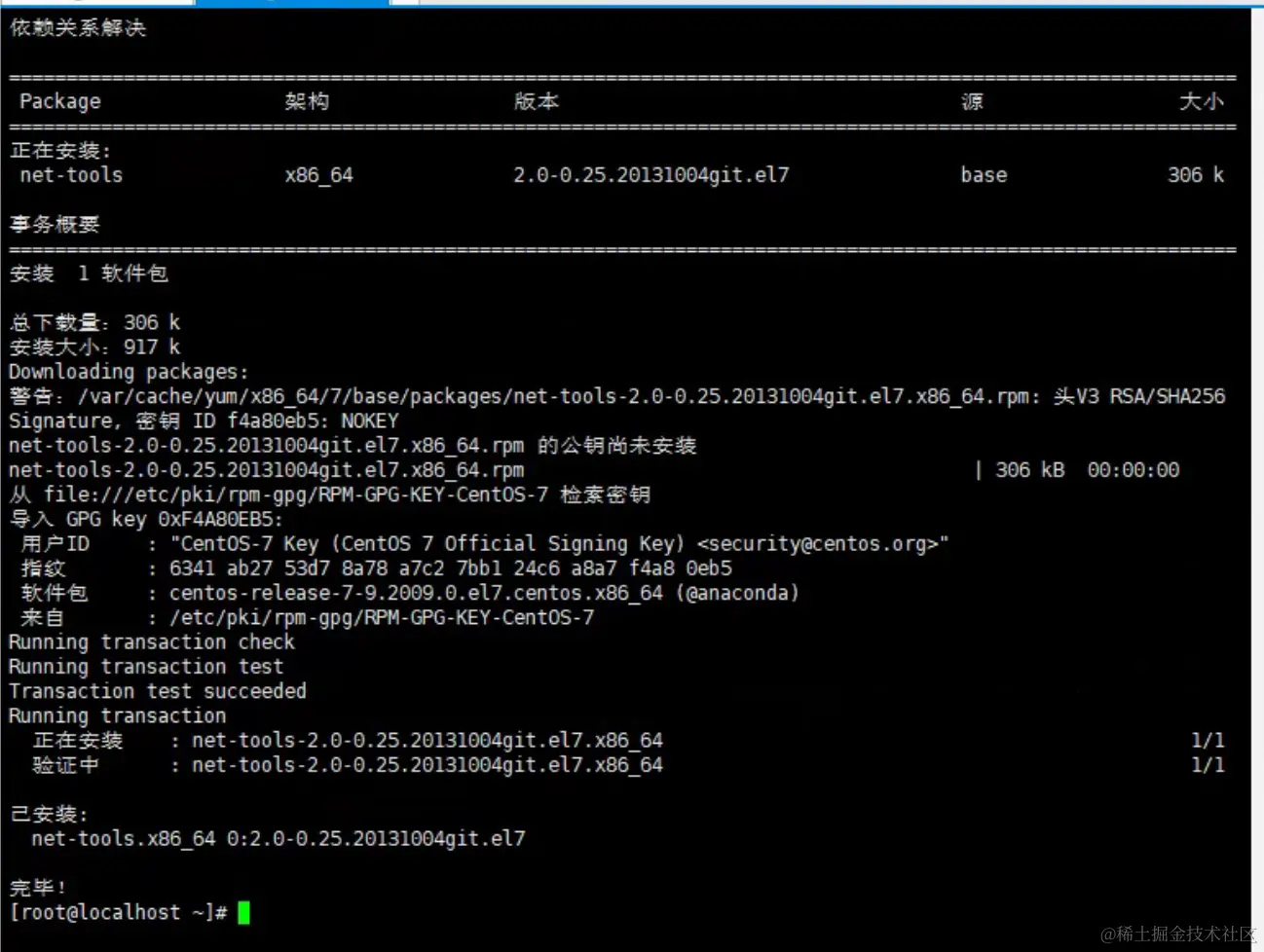Click the '总下载量: 306 k' line
Screen dimensions: 1264x952
(94, 323)
